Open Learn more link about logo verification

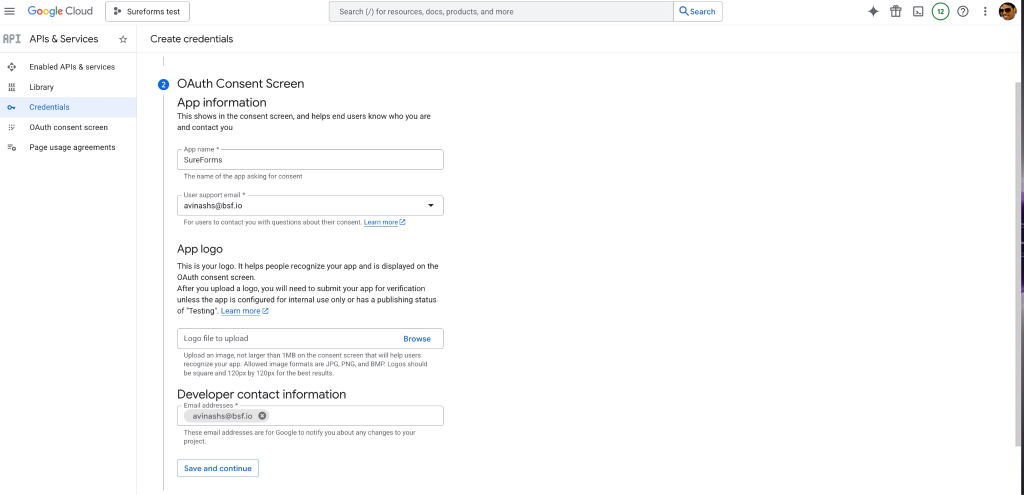pos(244,311)
